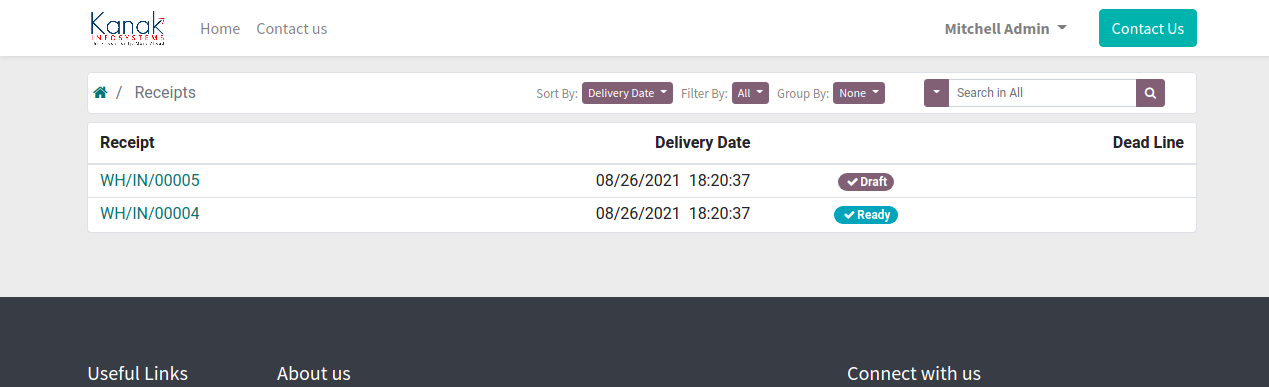Click the teal Contact Us button
Viewport: 1269px width, 387px height.
pos(1148,28)
